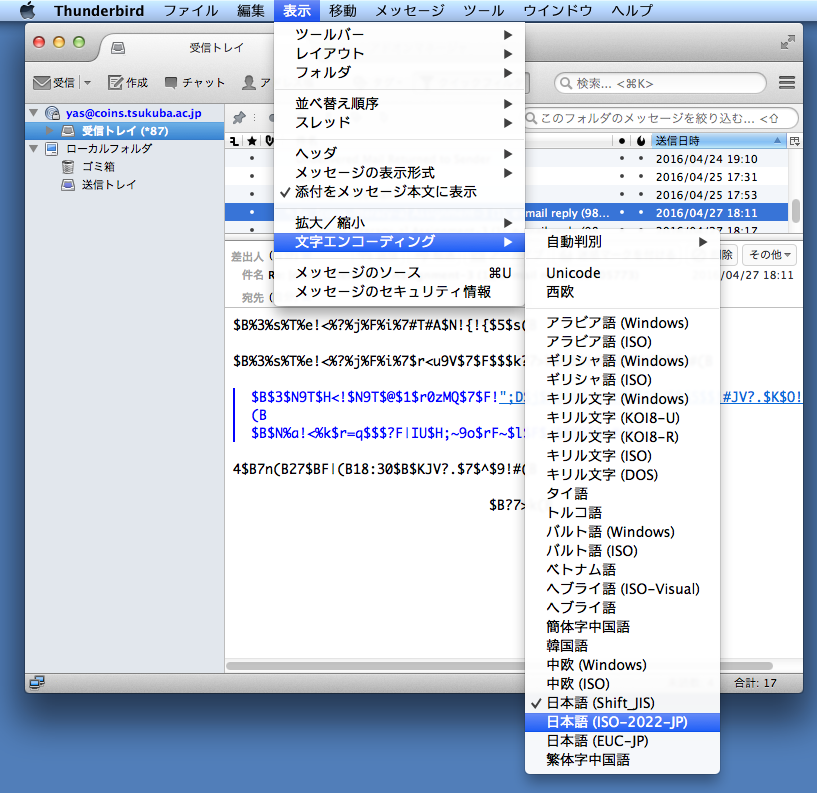Screen dimensions: 817x793
Task: Choose 日本語 (ISO-2022-JP) encoding
Action: pos(622,722)
